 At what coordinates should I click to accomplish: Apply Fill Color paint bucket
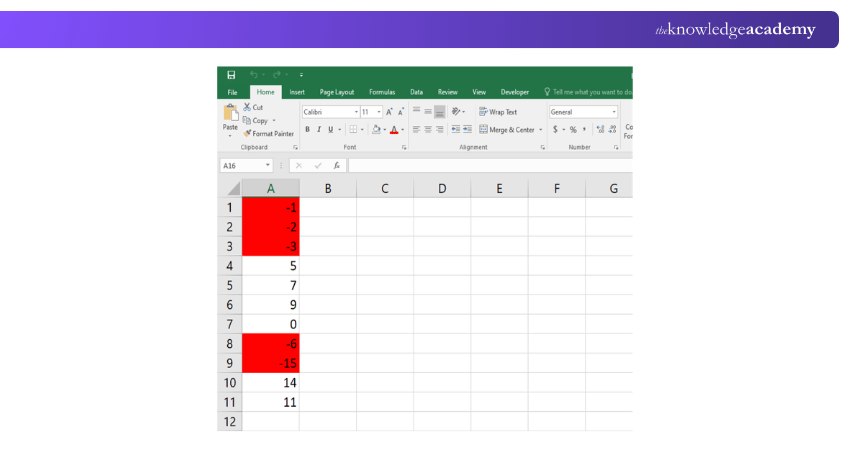(376, 130)
